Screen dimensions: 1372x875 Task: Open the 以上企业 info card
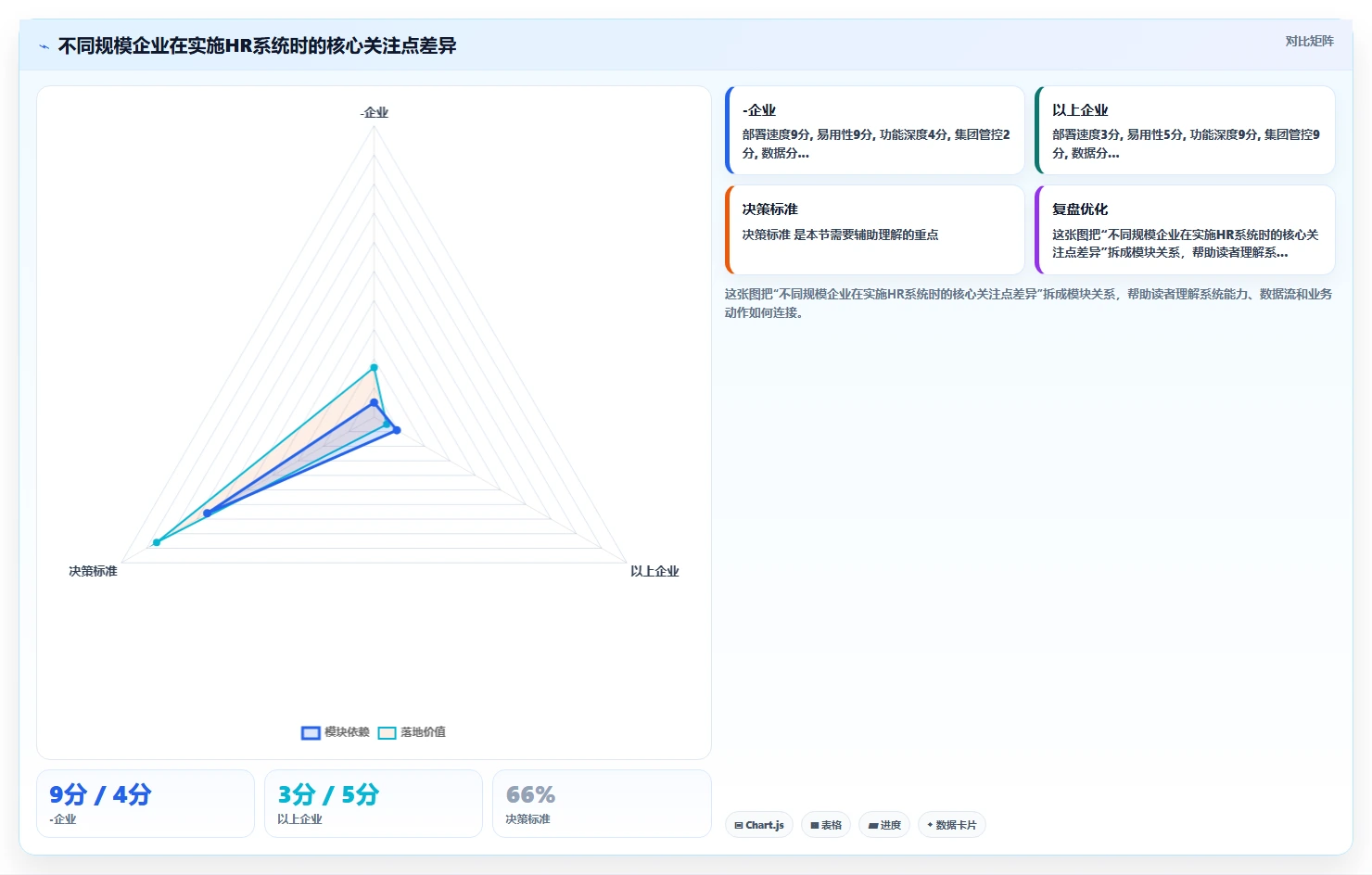click(1185, 131)
